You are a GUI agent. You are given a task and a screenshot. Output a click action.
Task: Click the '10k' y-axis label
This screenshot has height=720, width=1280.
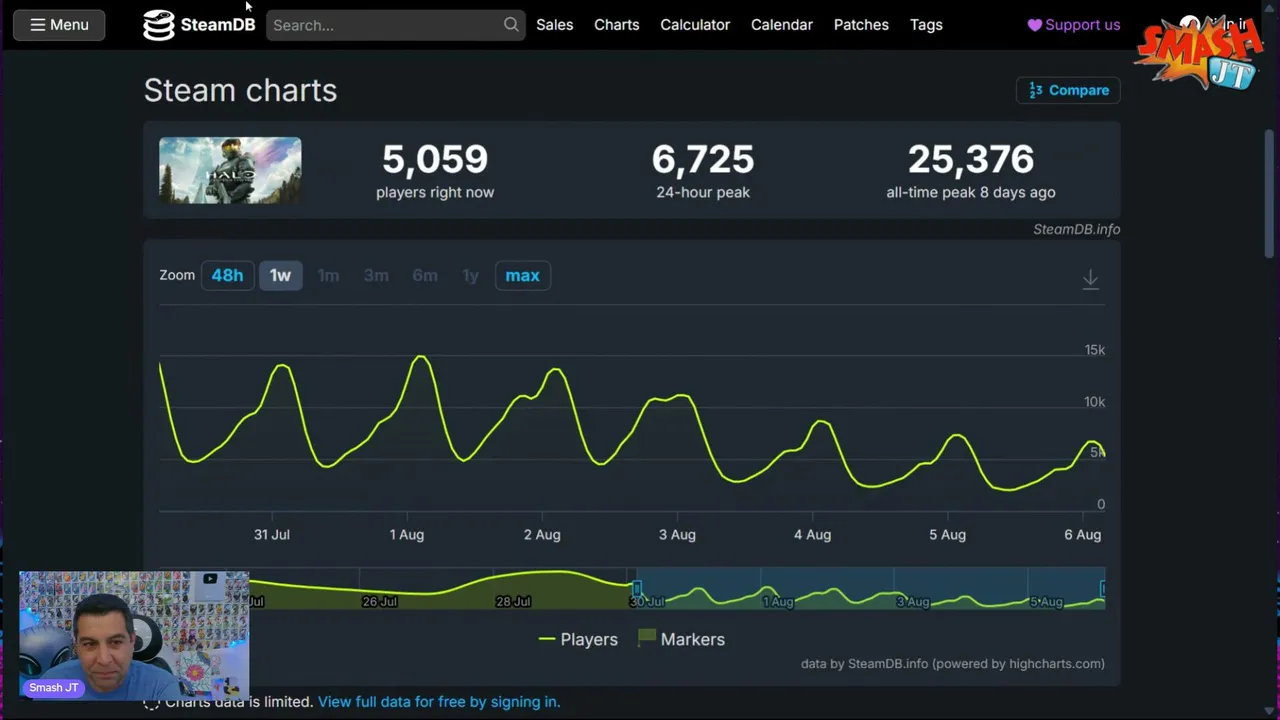pyautogui.click(x=1095, y=402)
